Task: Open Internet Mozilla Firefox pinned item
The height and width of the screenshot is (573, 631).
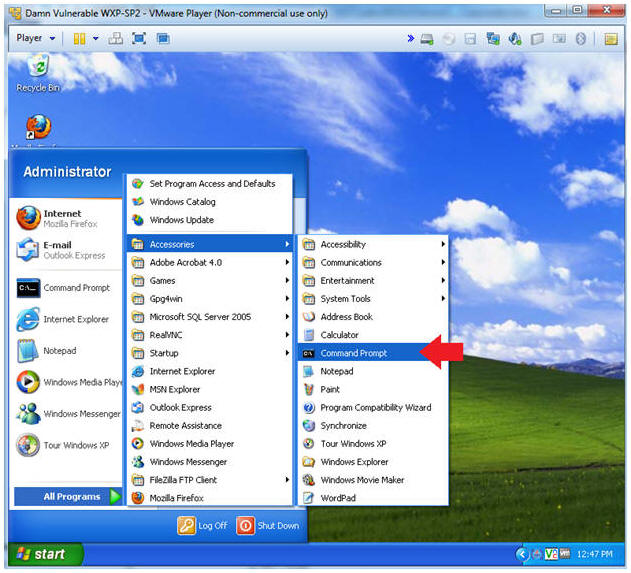Action: pos(68,218)
